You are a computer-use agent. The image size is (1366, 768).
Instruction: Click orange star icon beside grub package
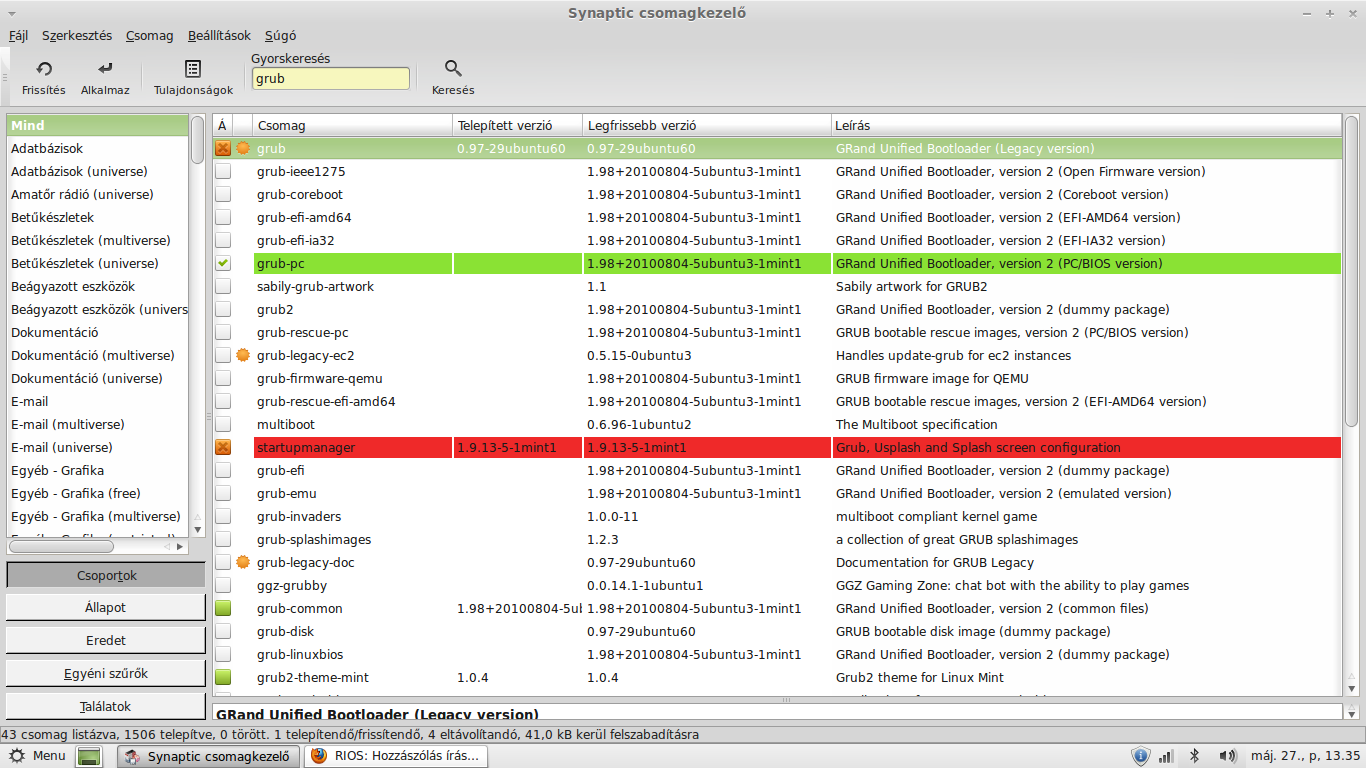click(242, 148)
